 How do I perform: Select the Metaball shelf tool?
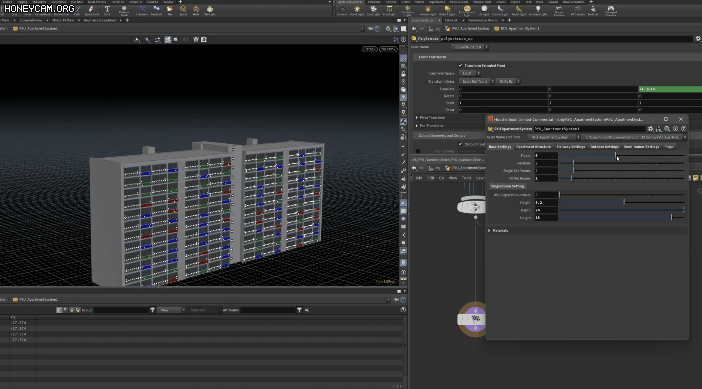coord(156,10)
